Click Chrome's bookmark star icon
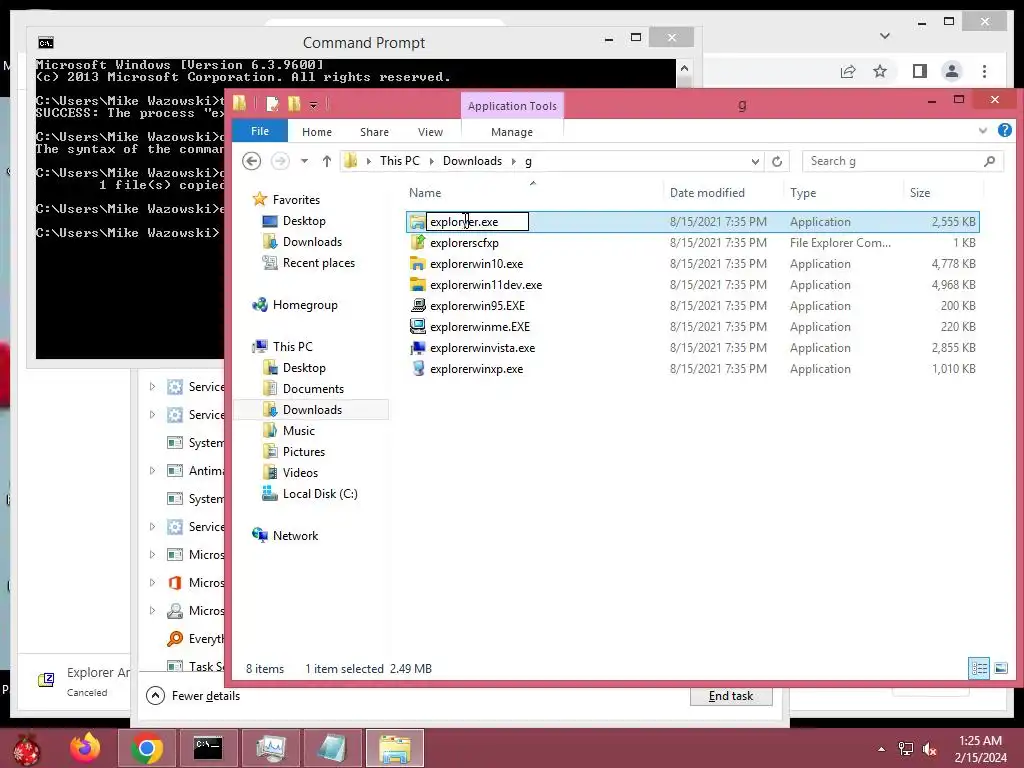 pos(880,71)
